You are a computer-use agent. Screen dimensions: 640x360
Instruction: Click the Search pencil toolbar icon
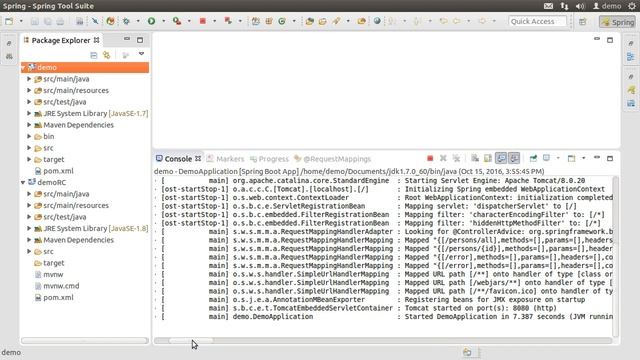coord(336,21)
